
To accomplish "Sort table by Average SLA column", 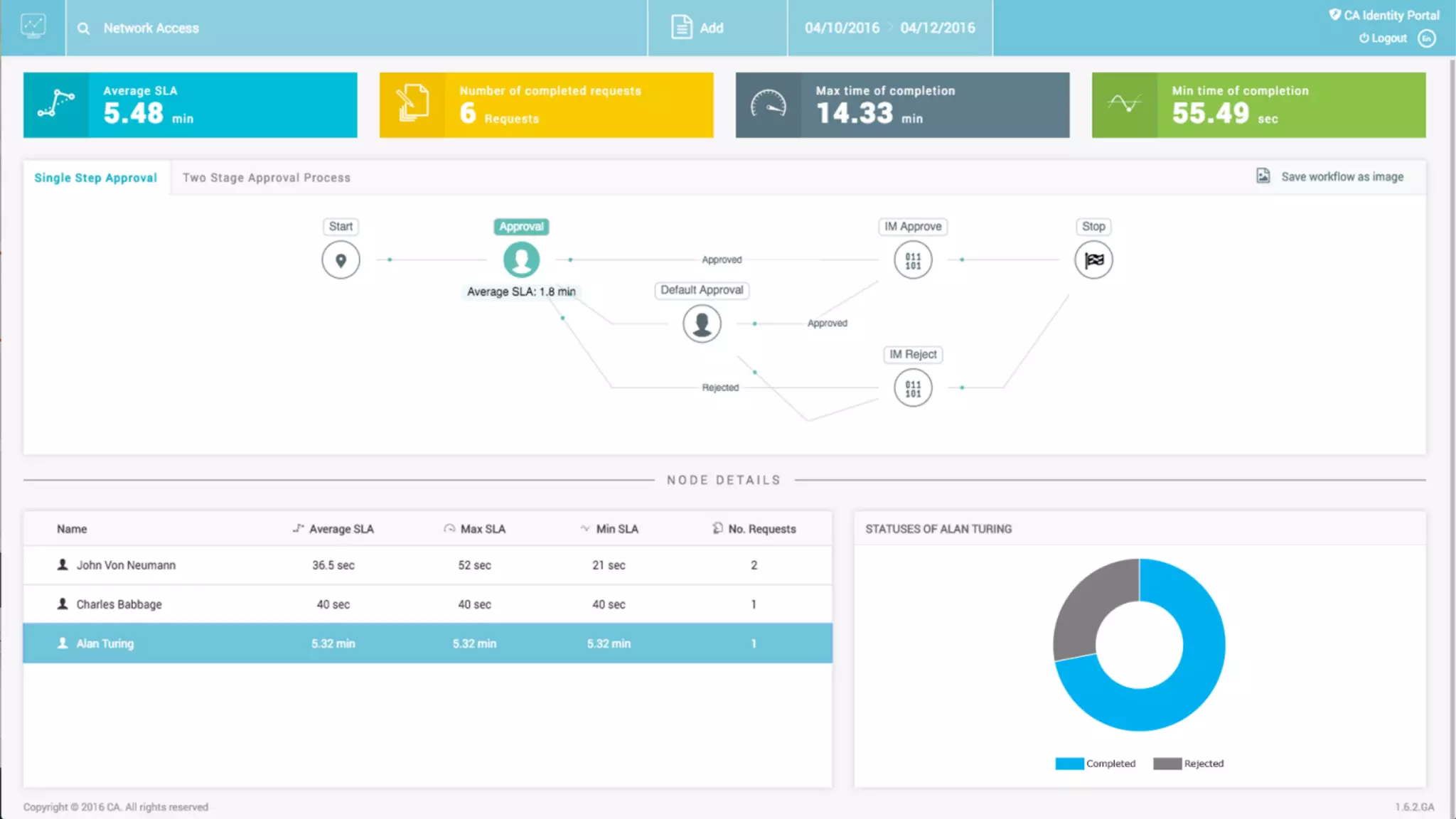I will 341,529.
